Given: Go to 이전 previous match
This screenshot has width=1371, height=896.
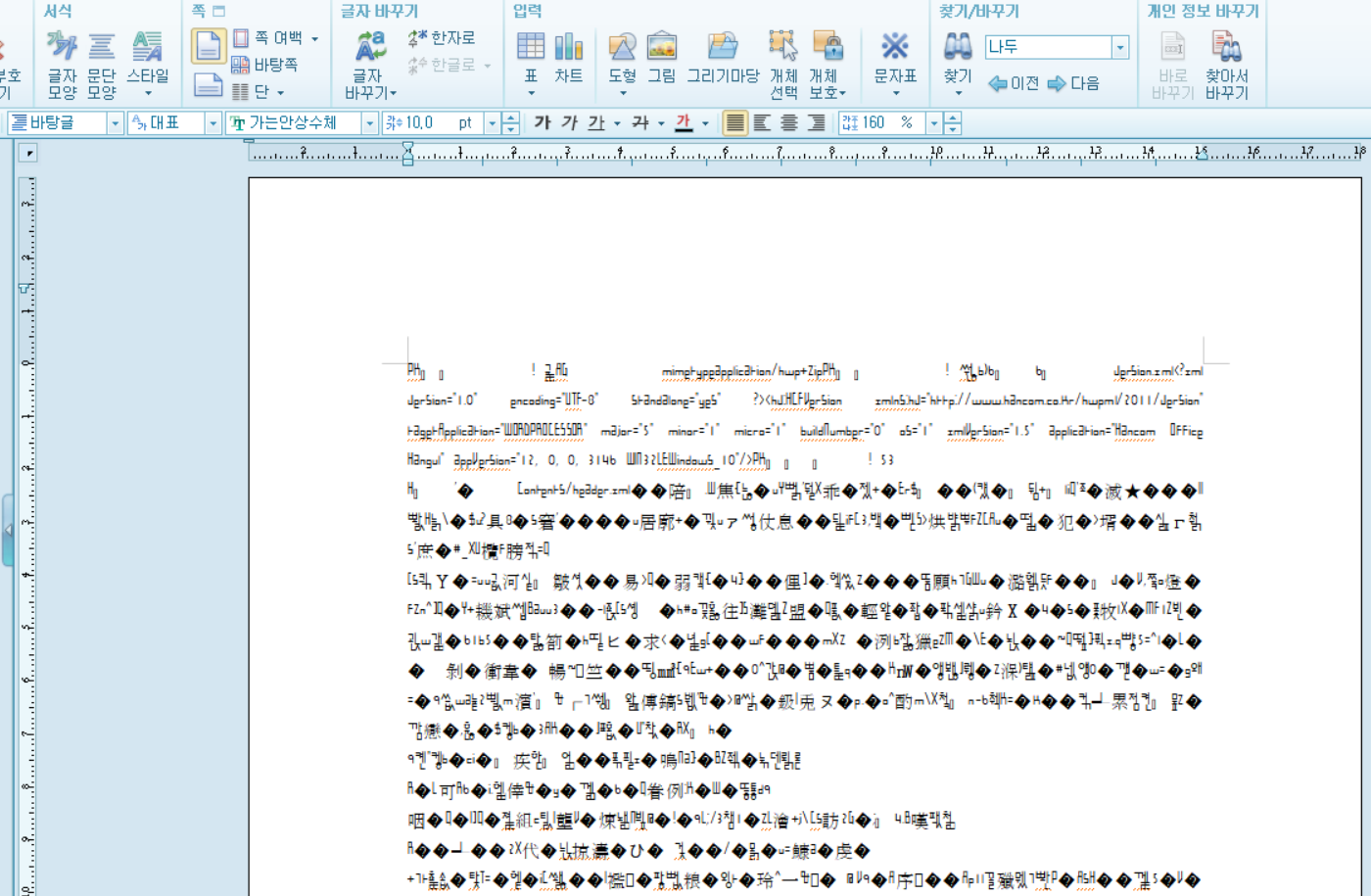Looking at the screenshot, I should [1014, 83].
